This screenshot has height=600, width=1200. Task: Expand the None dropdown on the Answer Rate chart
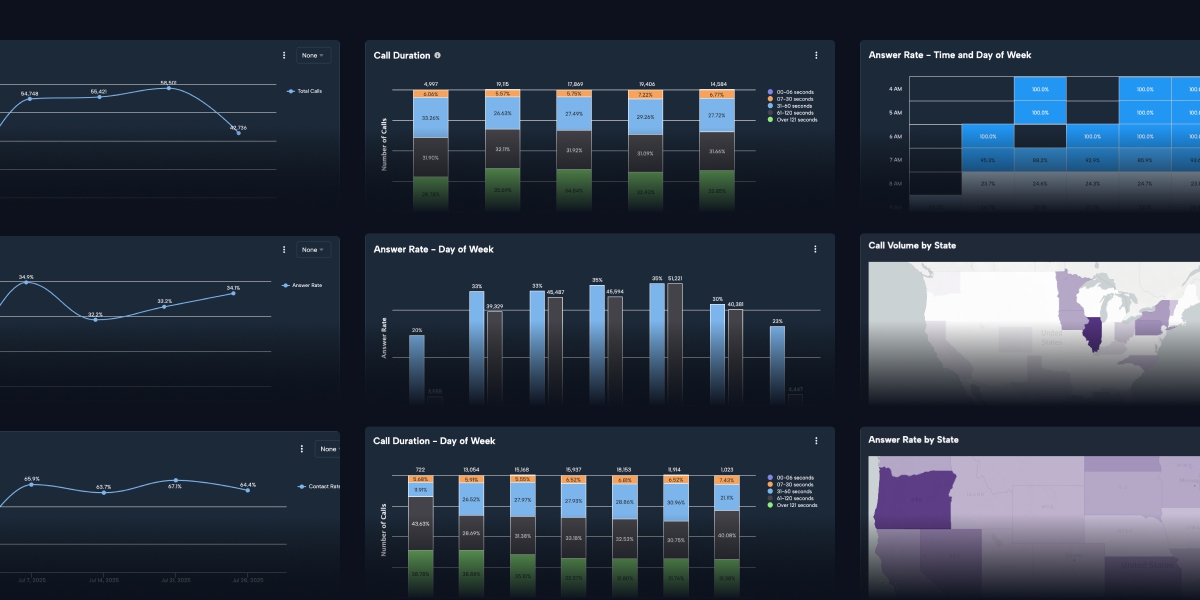tap(312, 250)
